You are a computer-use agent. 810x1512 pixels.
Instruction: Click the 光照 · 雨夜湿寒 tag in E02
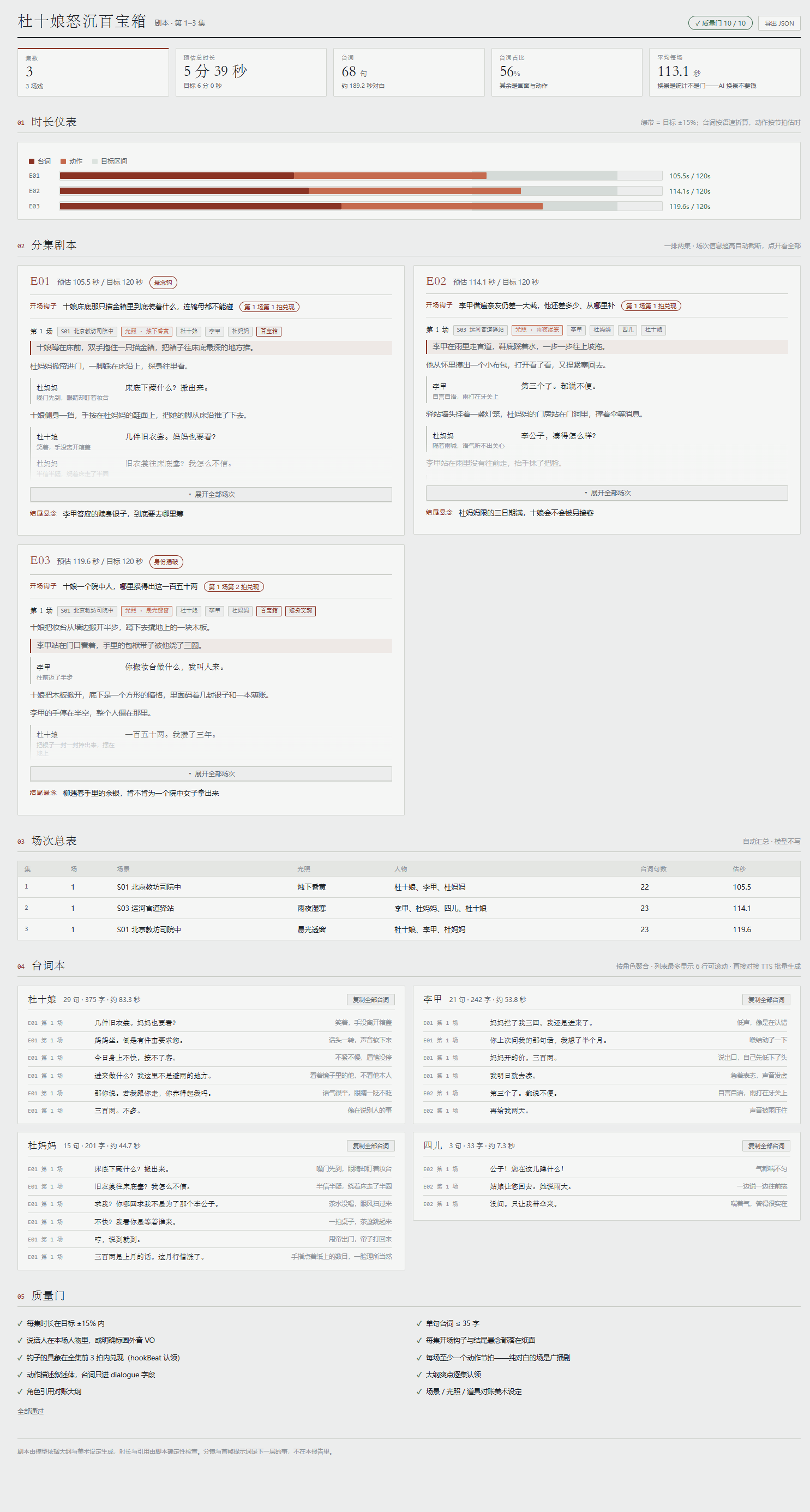537,330
